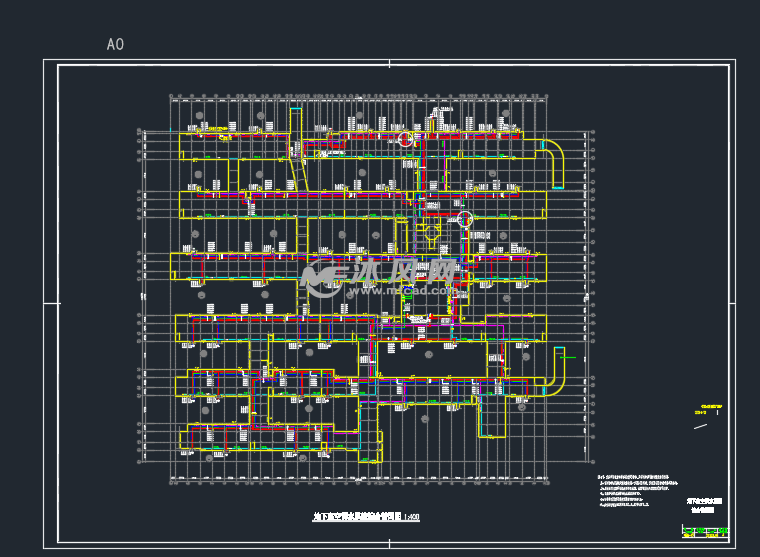Select the underlined drawing title with 1:400 scale
This screenshot has width=760, height=557.
[366, 517]
